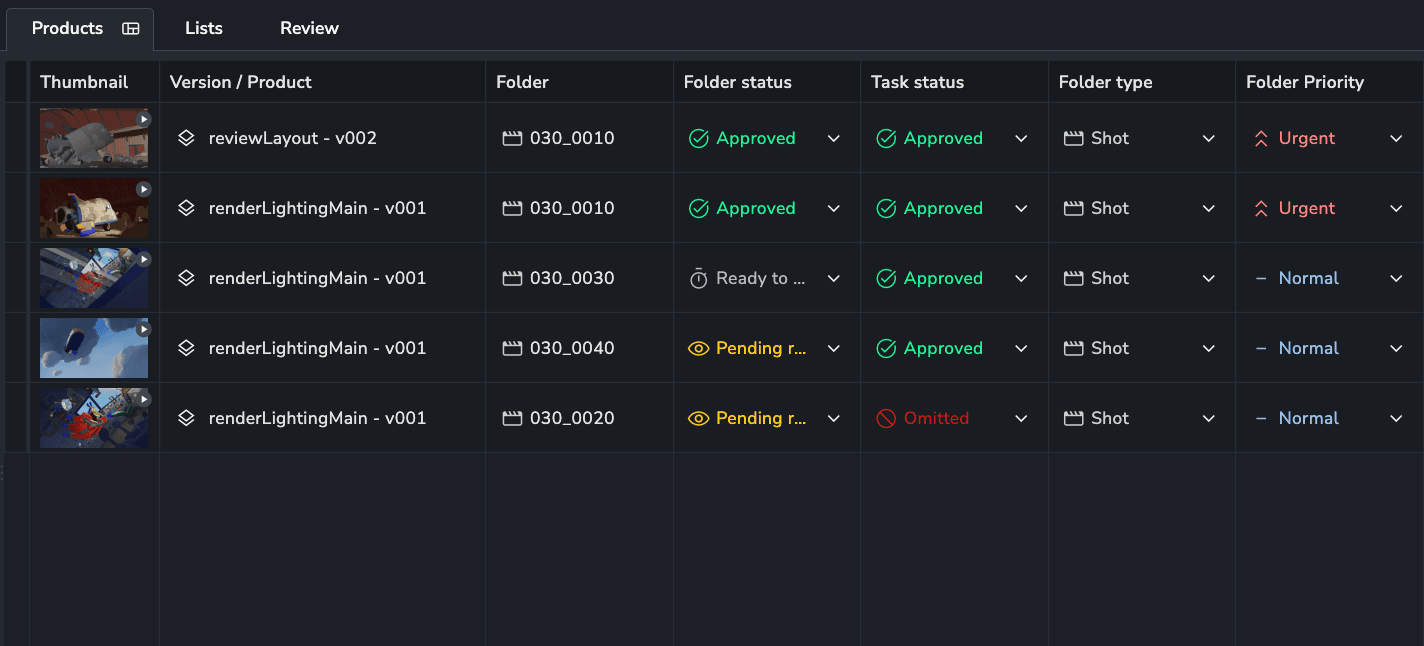Click the Normal dash icon in 030_0040 row

[1261, 348]
